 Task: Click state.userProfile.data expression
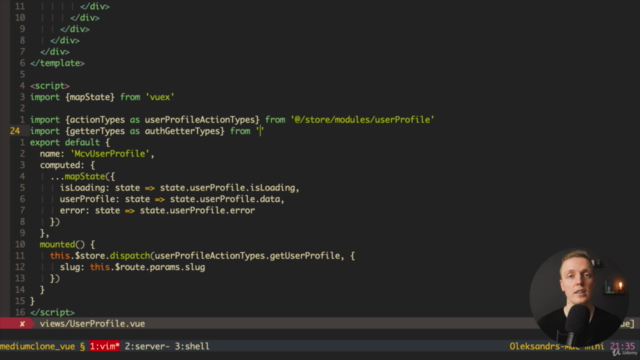(225, 199)
